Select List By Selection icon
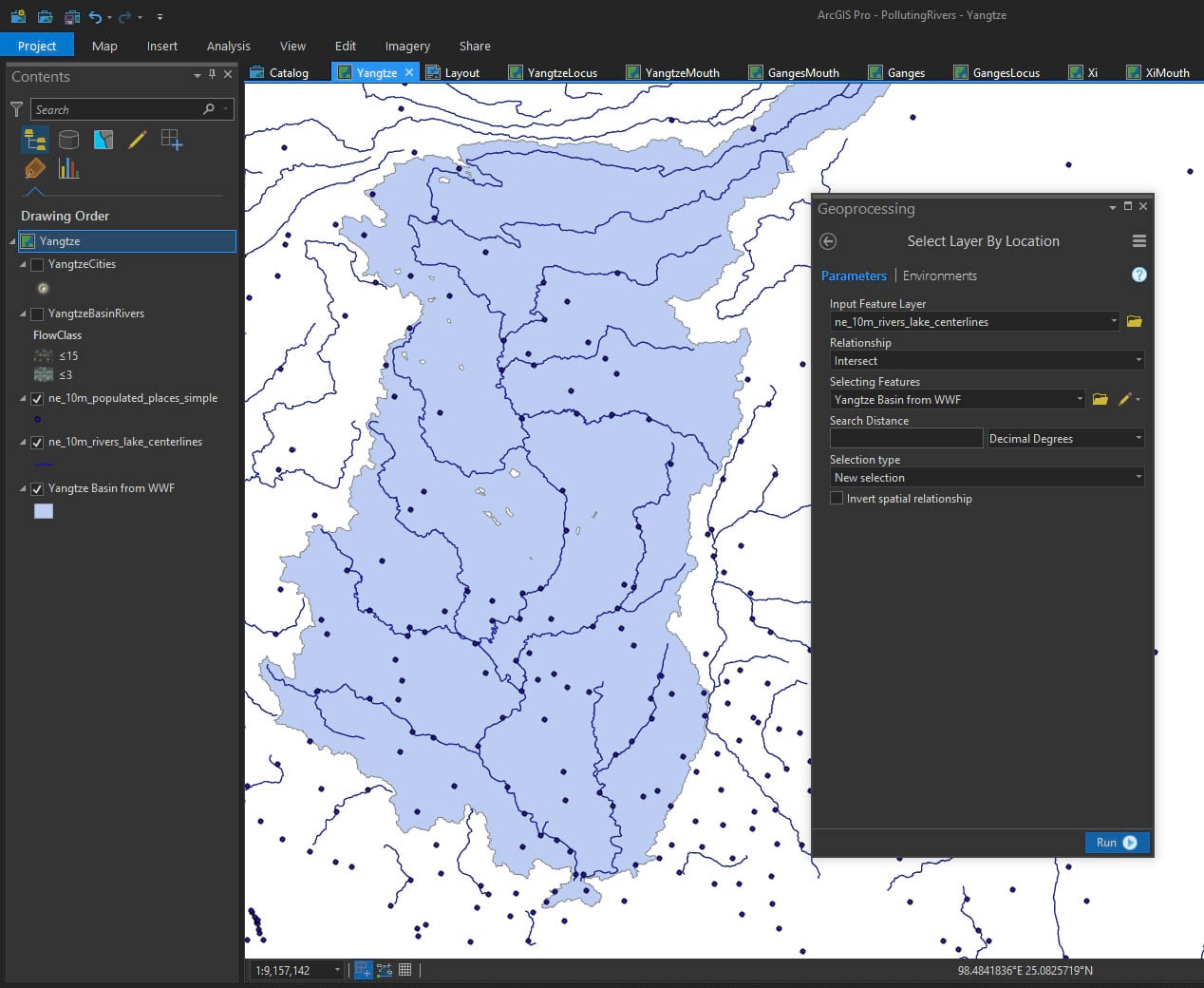The height and width of the screenshot is (988, 1204). (103, 141)
